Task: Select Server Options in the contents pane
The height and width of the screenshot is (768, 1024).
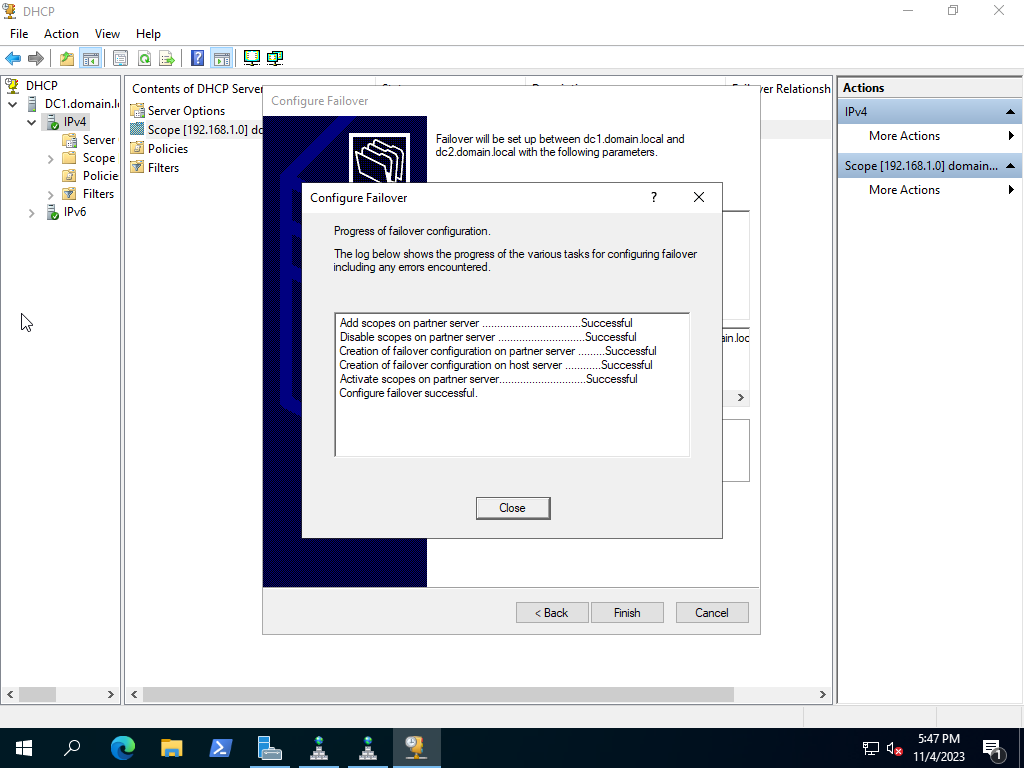Action: [184, 110]
